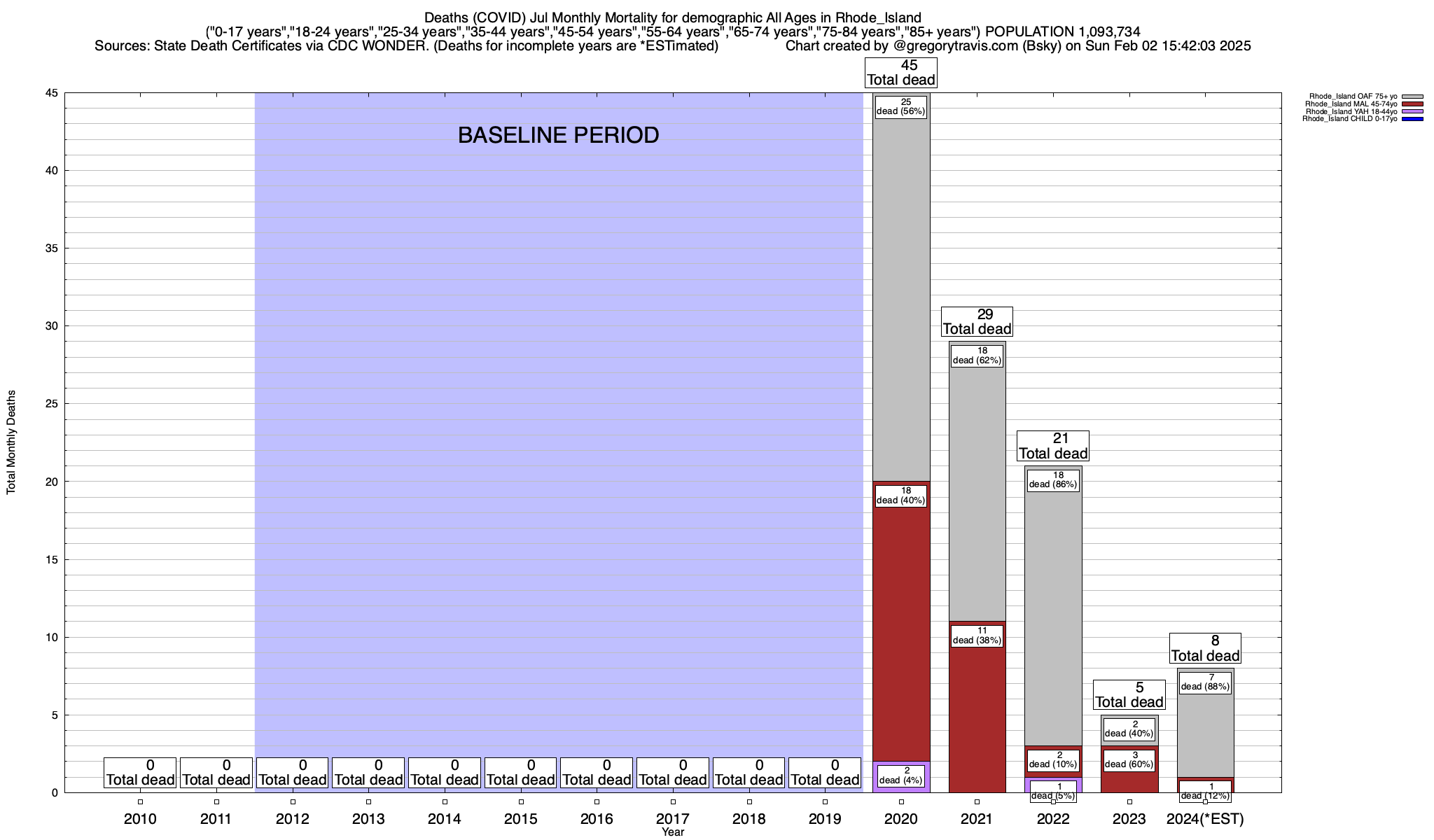Click the purple YAH 18-44yo legend swatch

pyautogui.click(x=1412, y=111)
